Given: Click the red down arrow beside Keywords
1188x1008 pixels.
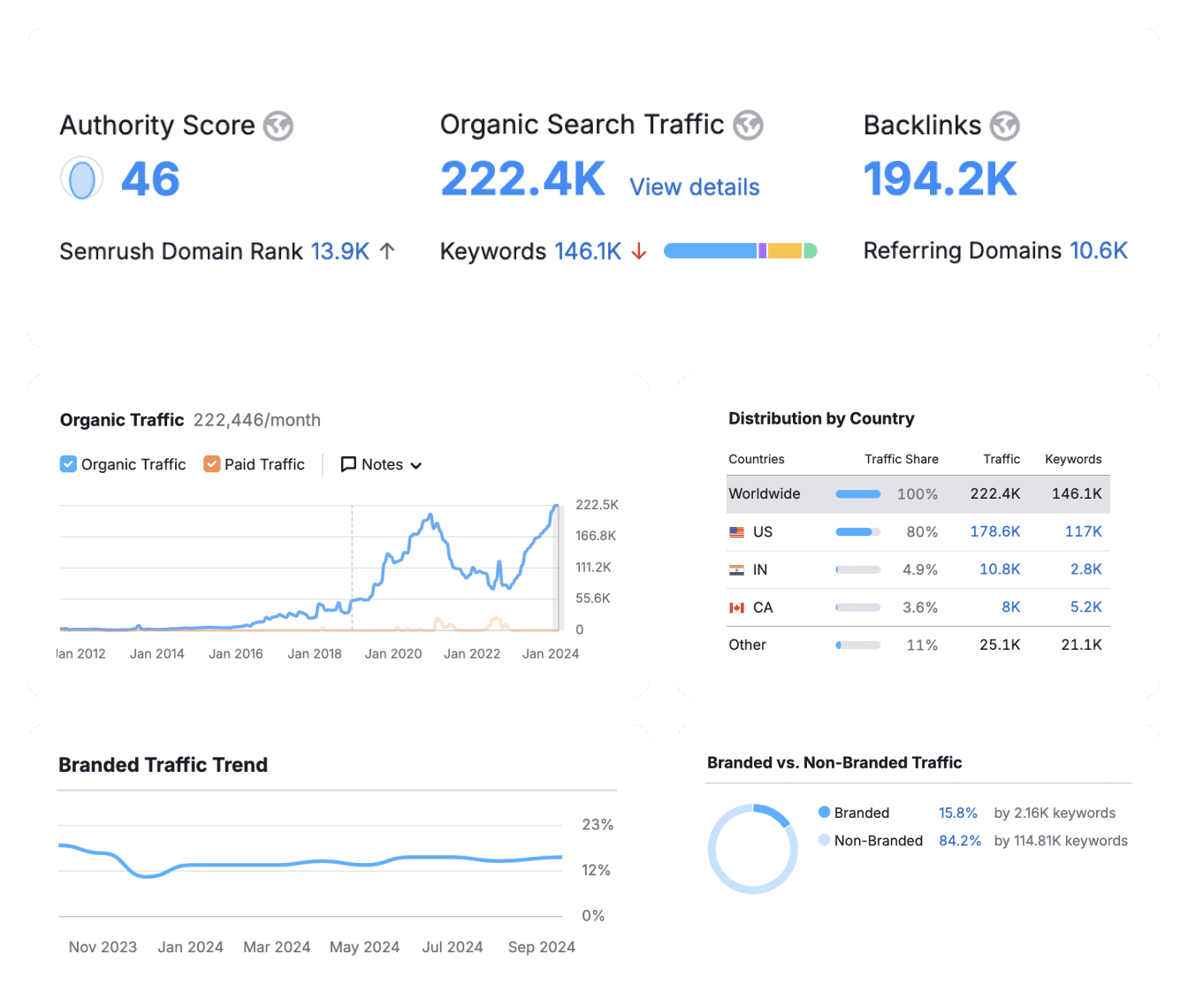Looking at the screenshot, I should [639, 252].
